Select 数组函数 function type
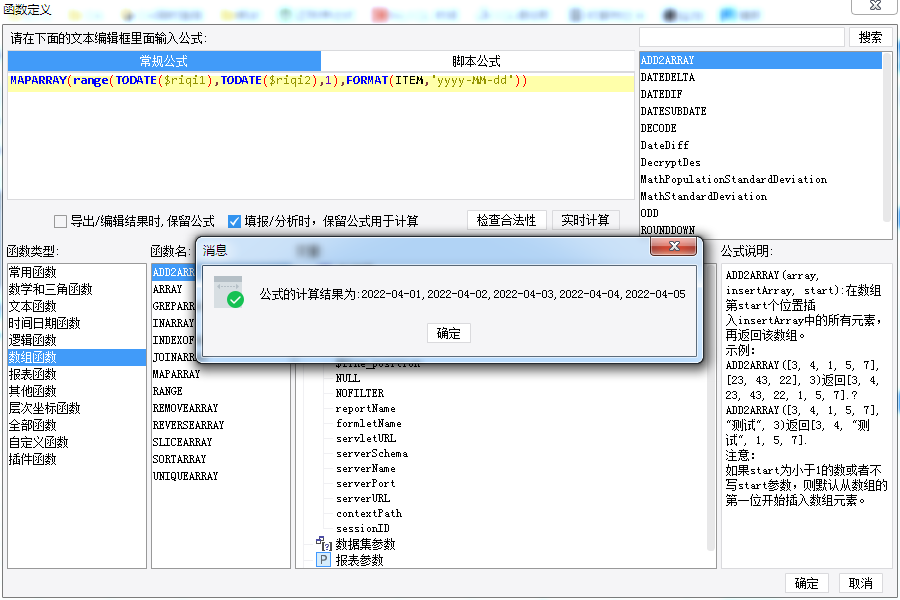This screenshot has height=600, width=900. click(x=77, y=357)
